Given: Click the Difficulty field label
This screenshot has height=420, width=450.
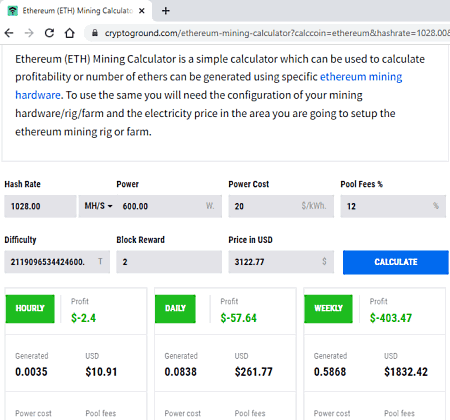Looking at the screenshot, I should pos(20,240).
